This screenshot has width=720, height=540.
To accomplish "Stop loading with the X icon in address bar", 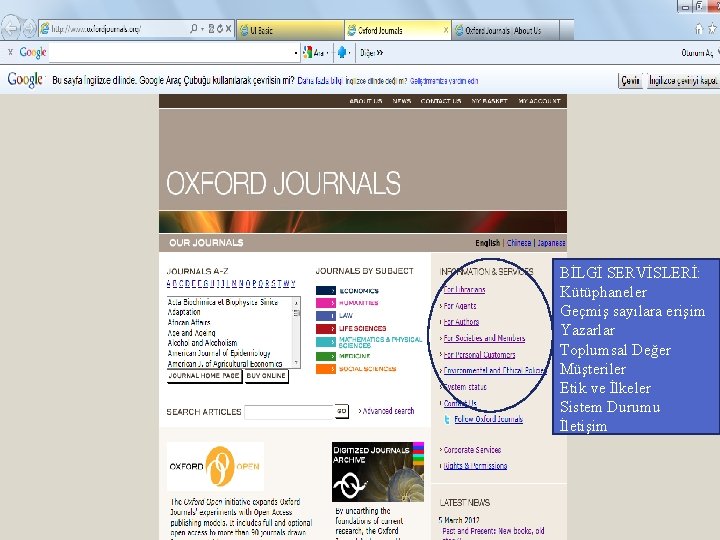I will coord(228,29).
